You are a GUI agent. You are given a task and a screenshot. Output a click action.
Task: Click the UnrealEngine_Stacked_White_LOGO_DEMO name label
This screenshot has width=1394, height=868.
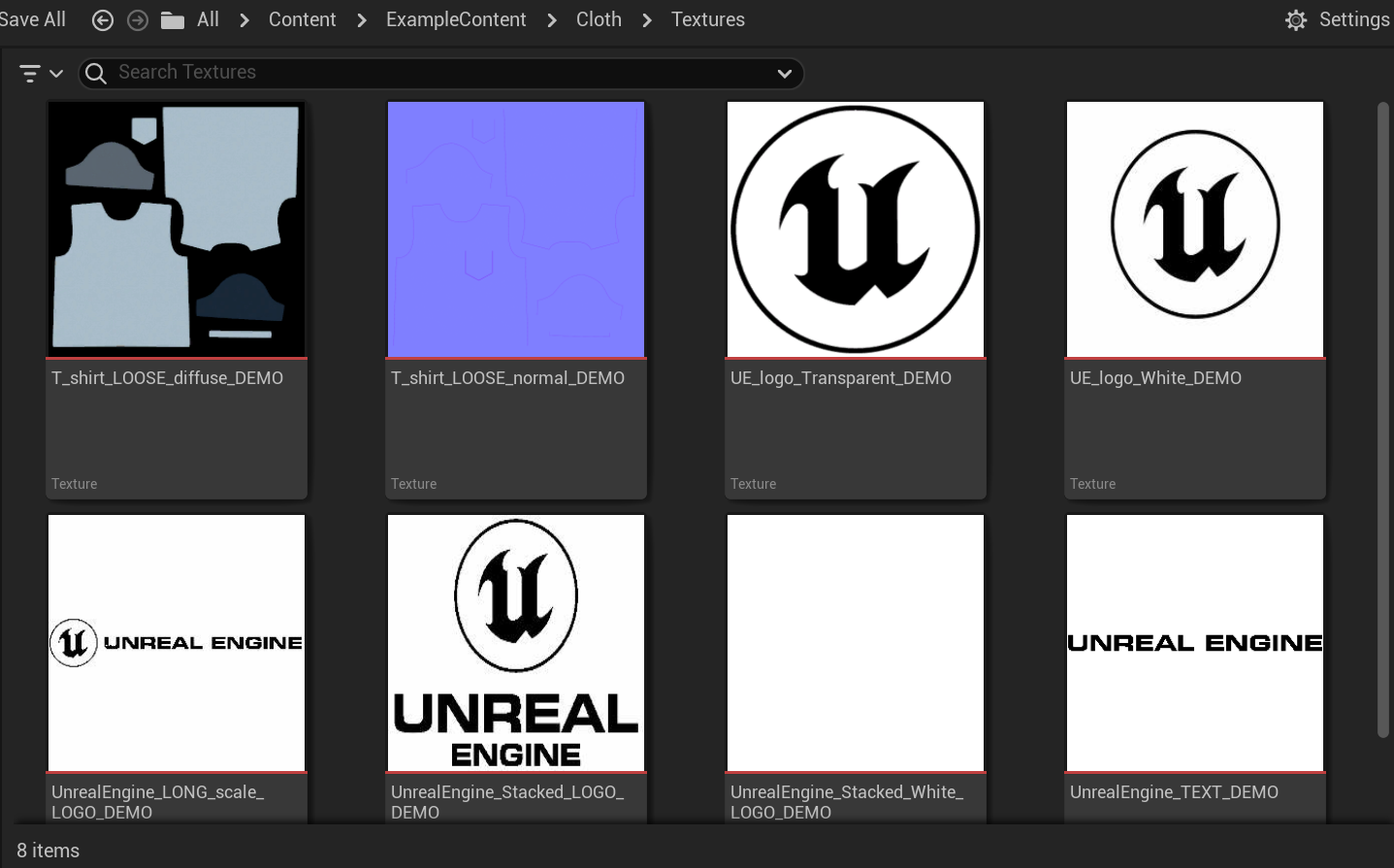pyautogui.click(x=847, y=802)
